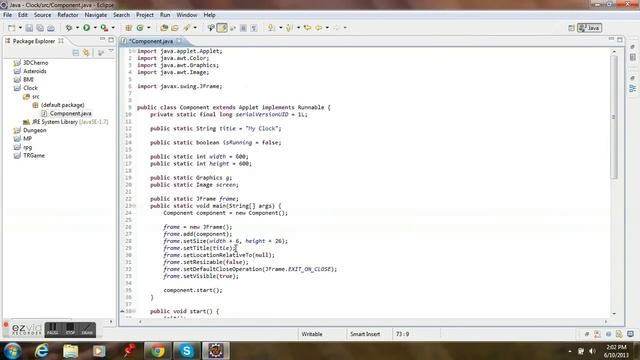Jump to Next Annotation icon

[x=271, y=28]
